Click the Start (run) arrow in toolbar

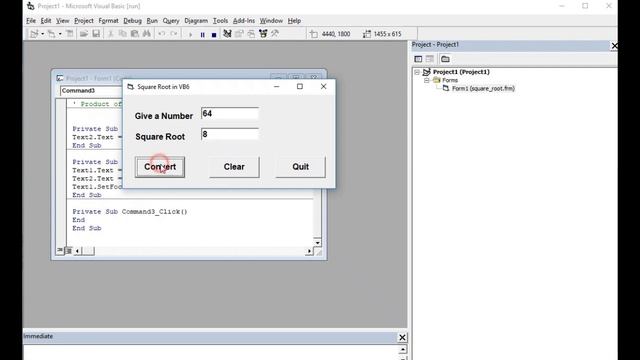point(190,34)
